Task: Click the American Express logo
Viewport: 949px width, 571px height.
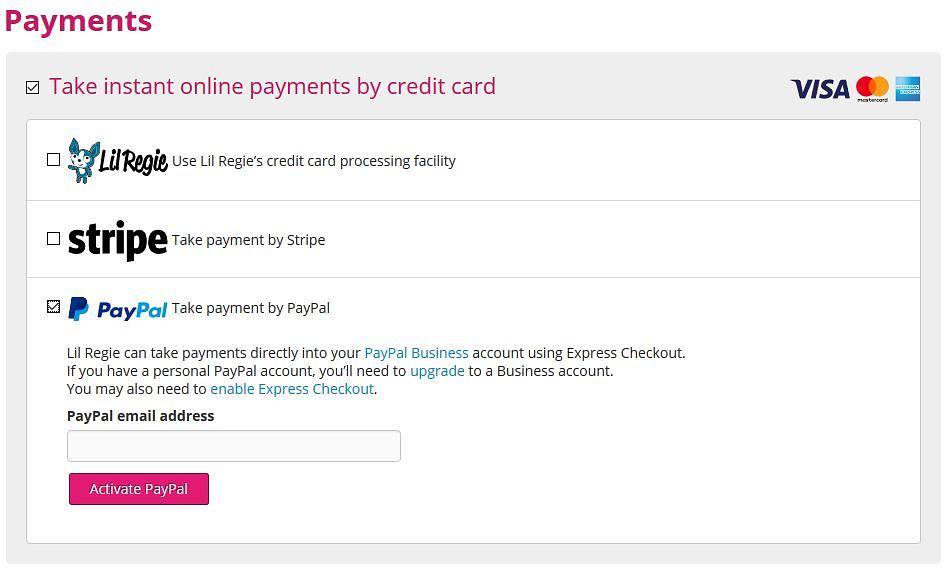Action: point(908,89)
